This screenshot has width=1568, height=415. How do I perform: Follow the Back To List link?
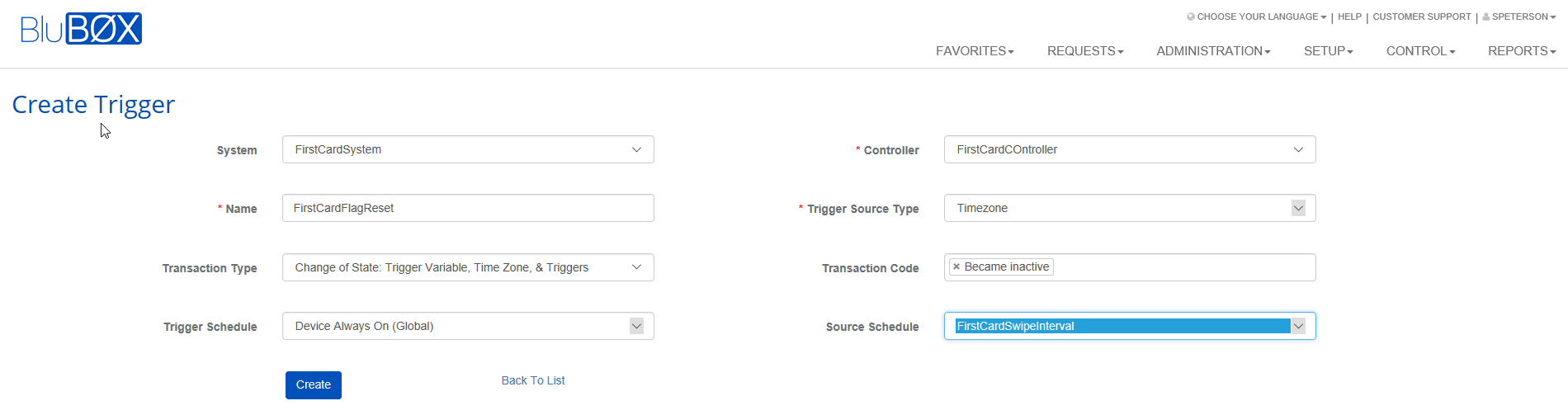[533, 380]
